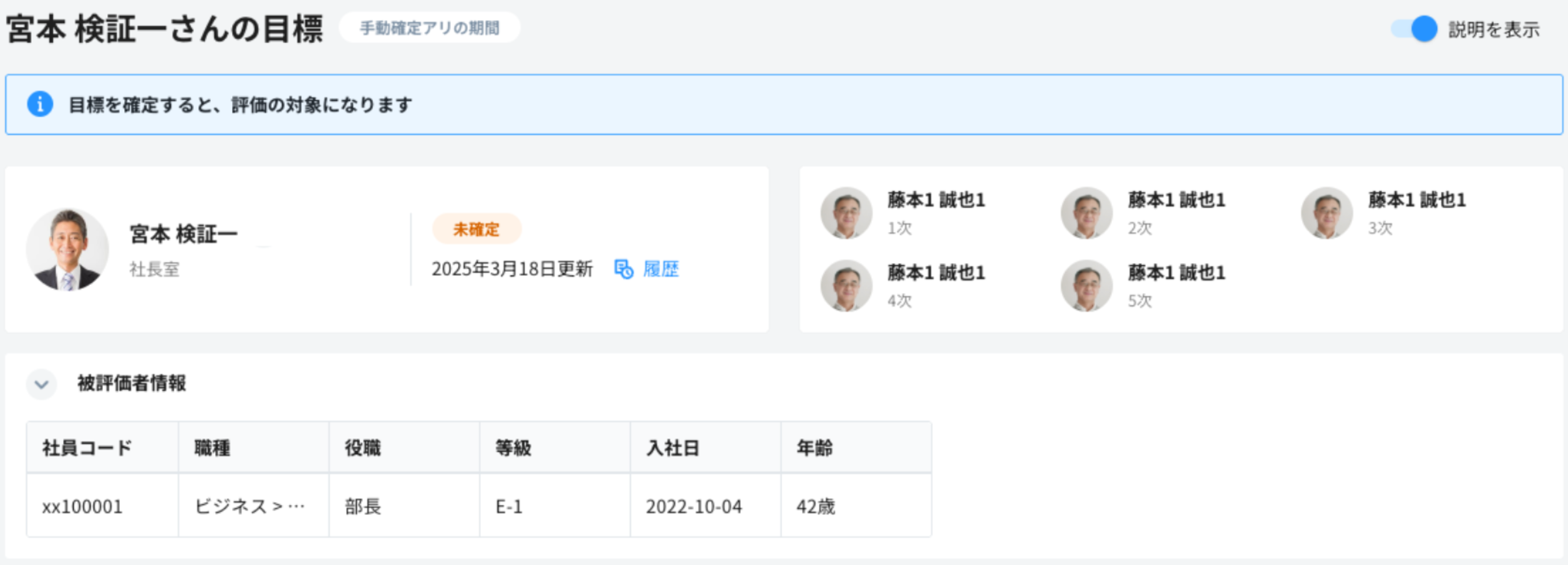Collapse the 被評価者情報 section chevron
The image size is (1568, 565).
click(x=41, y=385)
